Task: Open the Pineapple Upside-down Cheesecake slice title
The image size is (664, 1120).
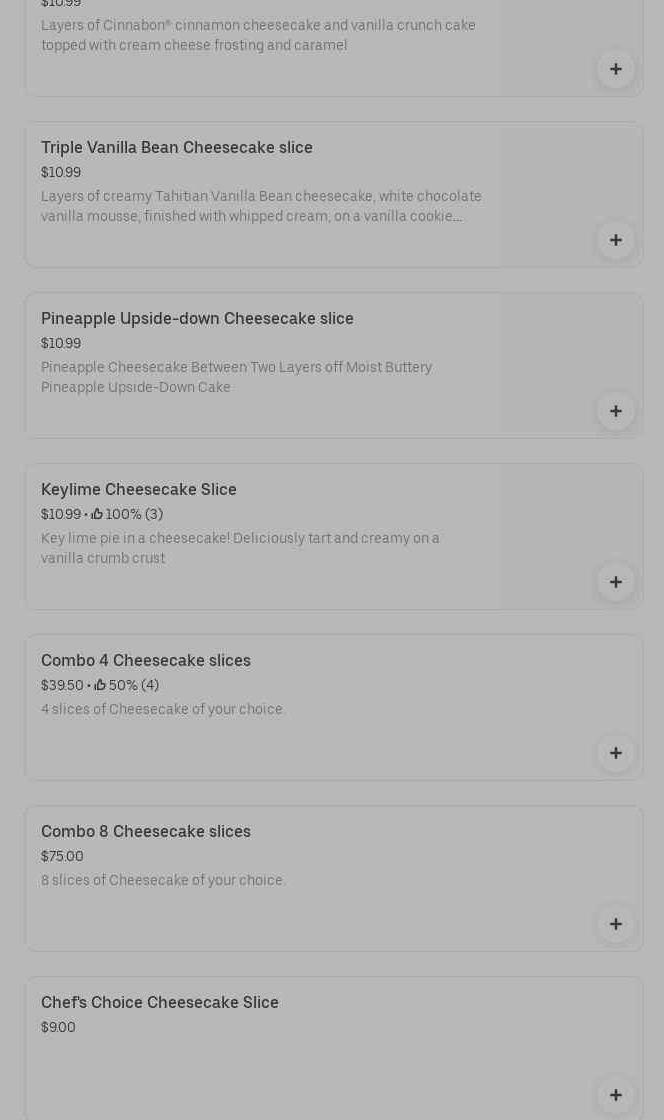Action: pos(197,319)
